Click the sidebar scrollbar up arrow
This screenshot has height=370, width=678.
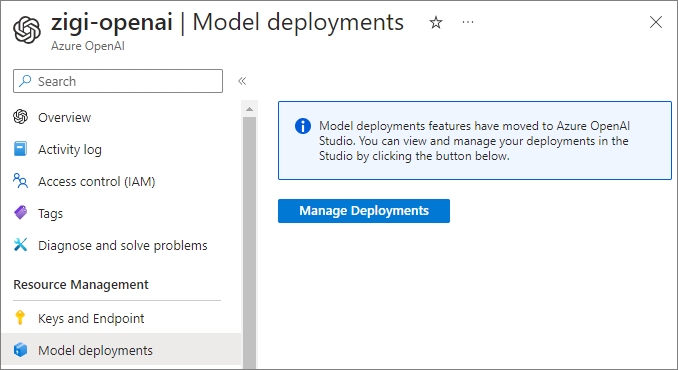(x=249, y=109)
